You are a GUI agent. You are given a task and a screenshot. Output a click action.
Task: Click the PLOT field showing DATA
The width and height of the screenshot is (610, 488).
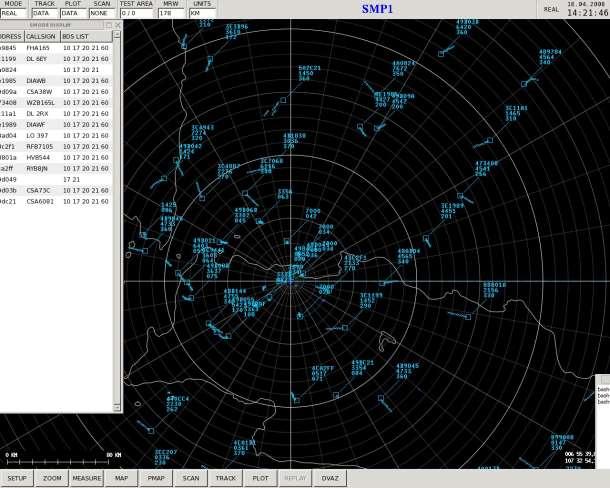(x=73, y=13)
